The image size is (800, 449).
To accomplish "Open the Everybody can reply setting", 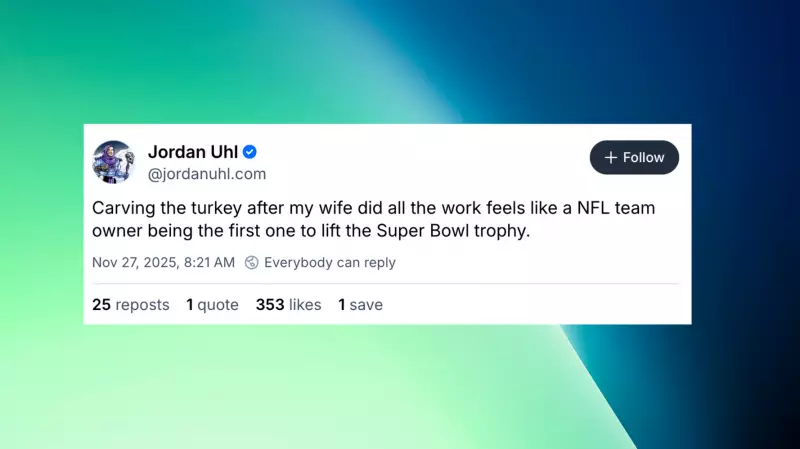I will click(329, 263).
